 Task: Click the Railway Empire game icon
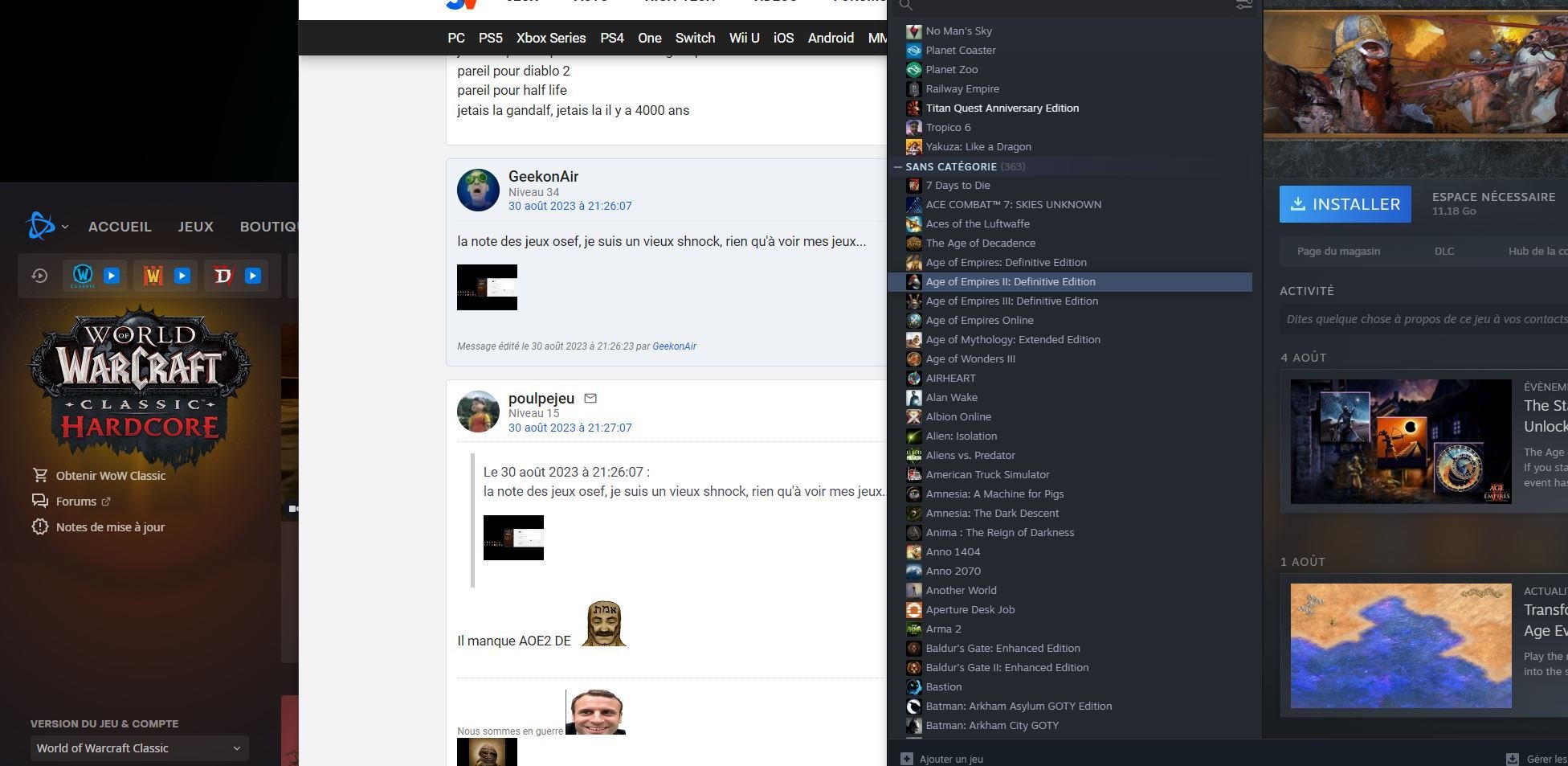coord(913,89)
